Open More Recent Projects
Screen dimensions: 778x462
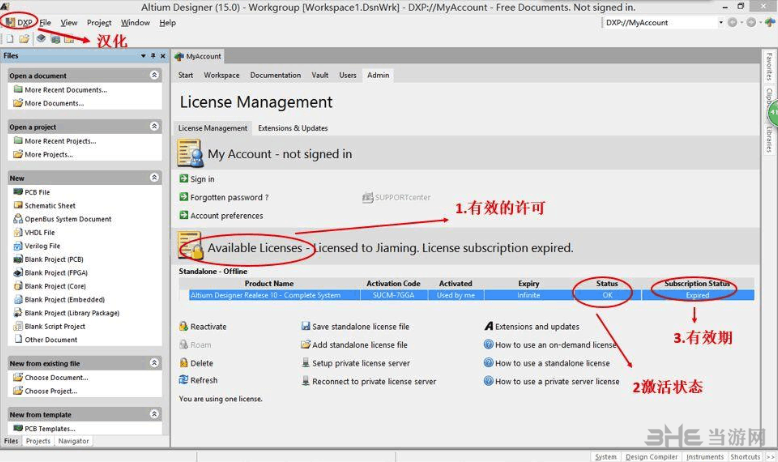click(55, 141)
